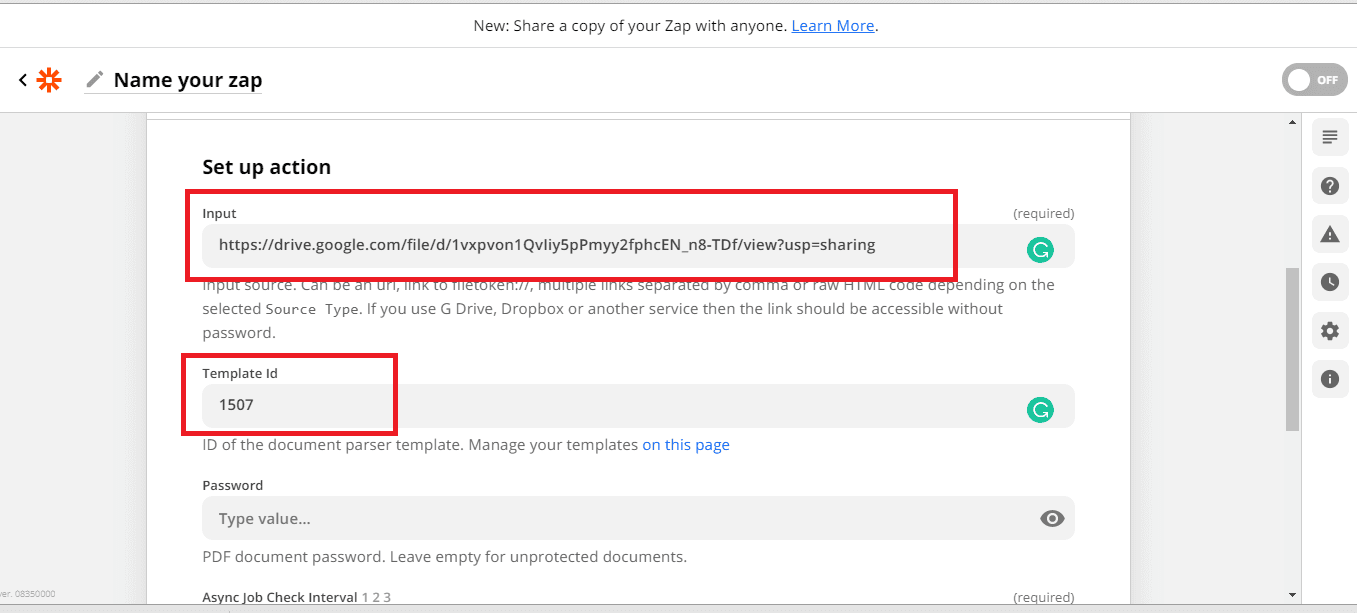View details with the info icon

(1330, 378)
